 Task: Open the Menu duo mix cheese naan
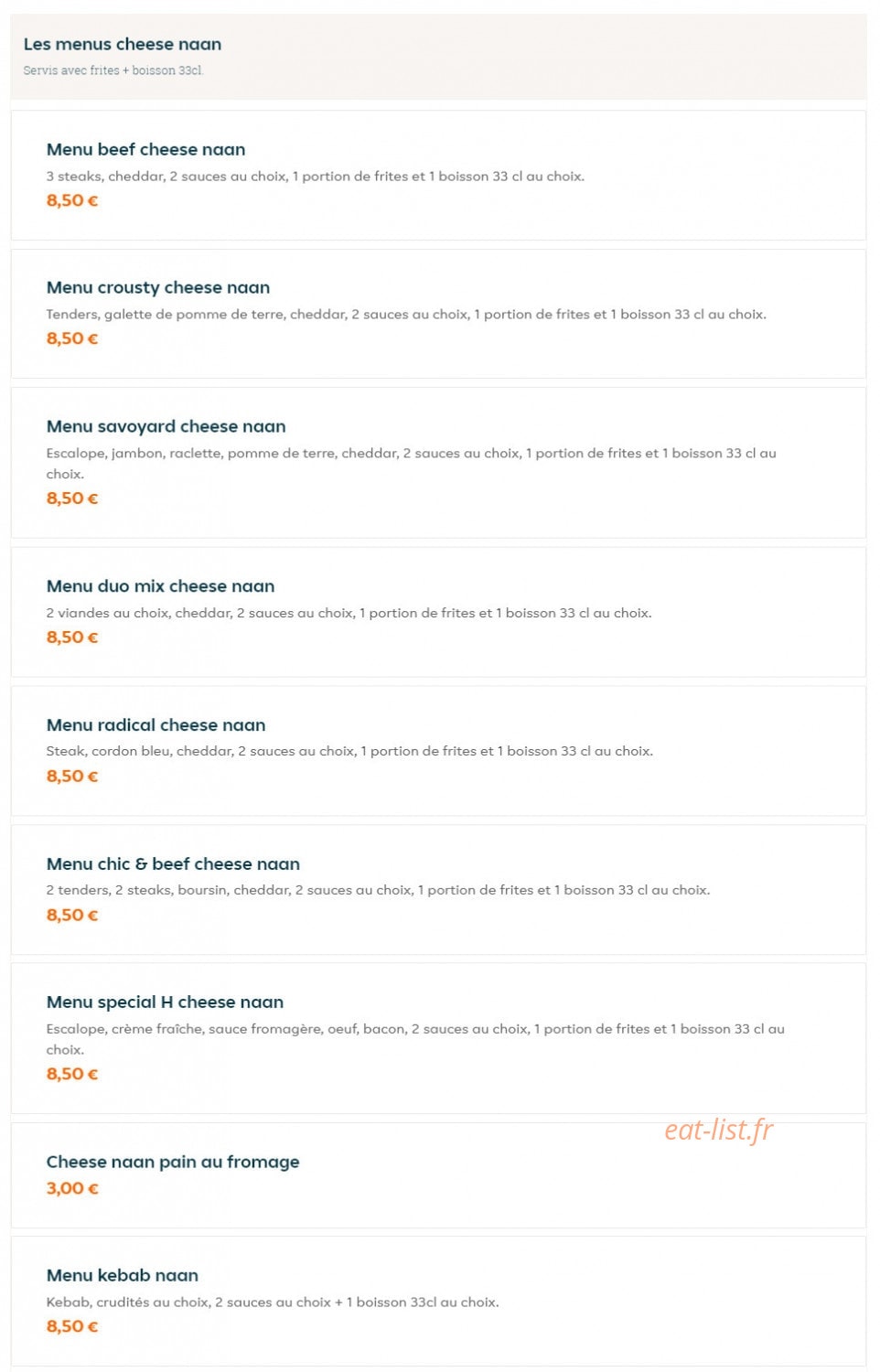tap(438, 612)
